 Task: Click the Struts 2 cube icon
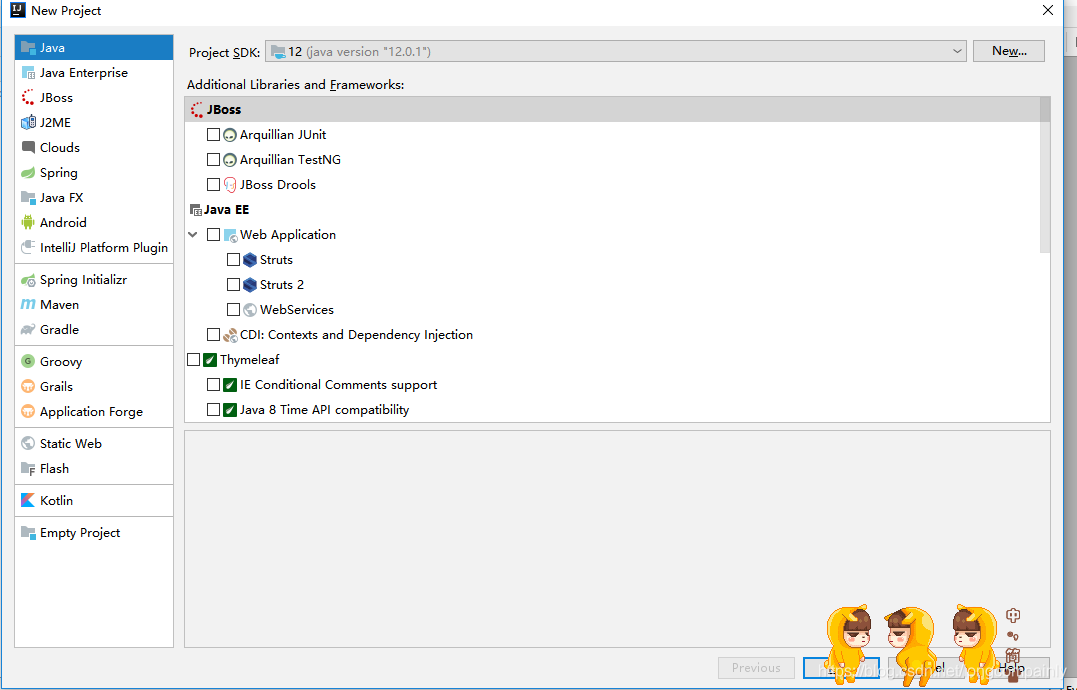(x=250, y=285)
